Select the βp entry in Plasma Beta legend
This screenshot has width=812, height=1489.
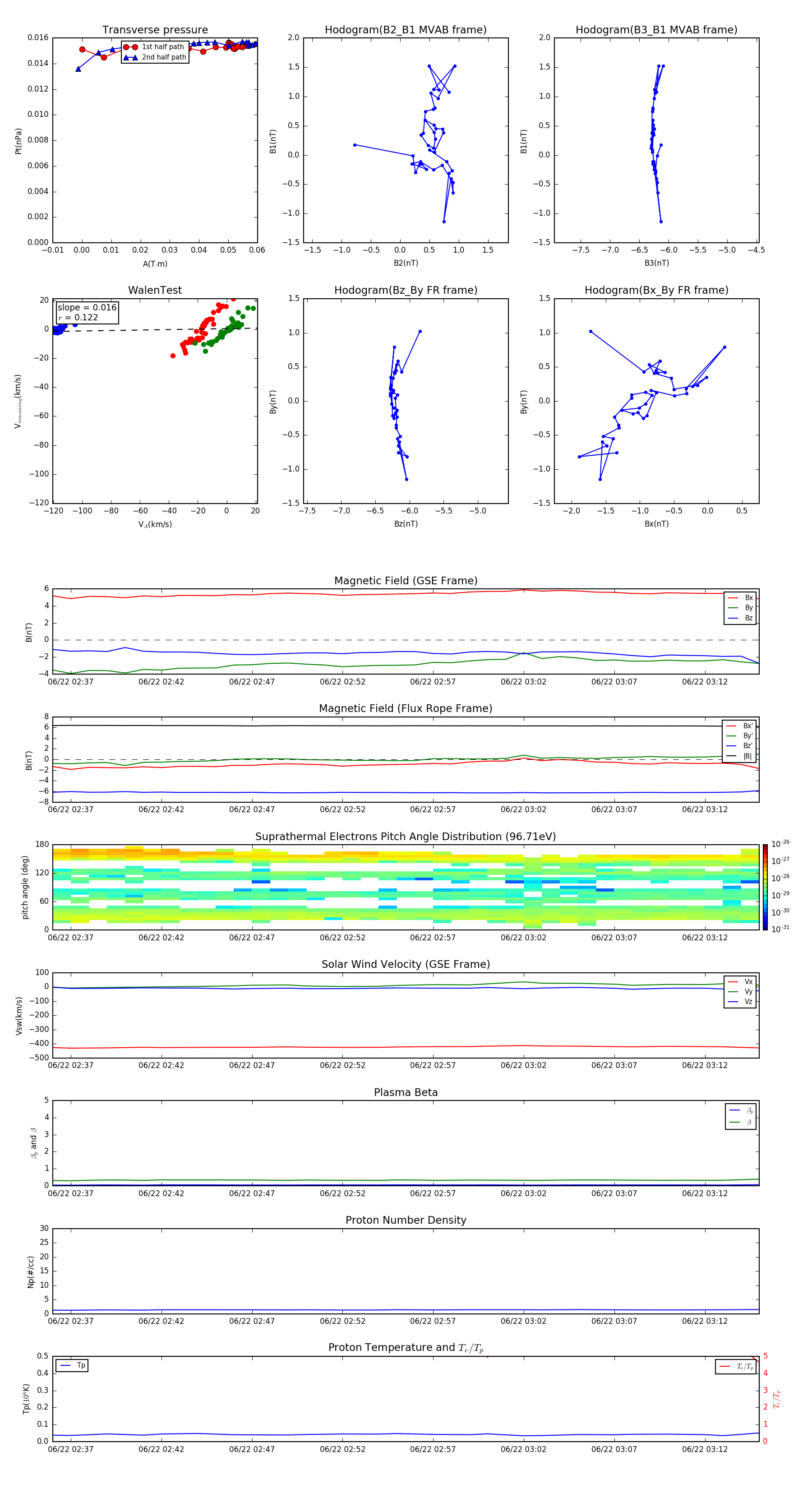click(741, 1110)
